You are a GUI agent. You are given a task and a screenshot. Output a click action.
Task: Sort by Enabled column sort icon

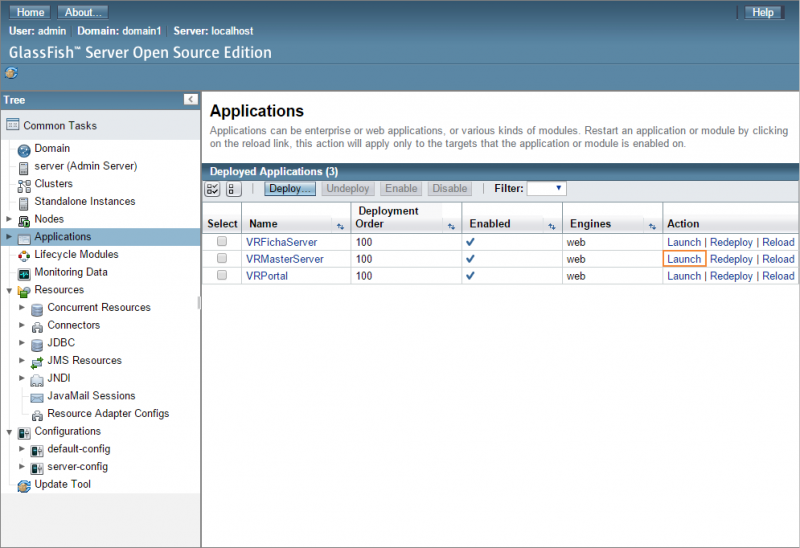(552, 227)
